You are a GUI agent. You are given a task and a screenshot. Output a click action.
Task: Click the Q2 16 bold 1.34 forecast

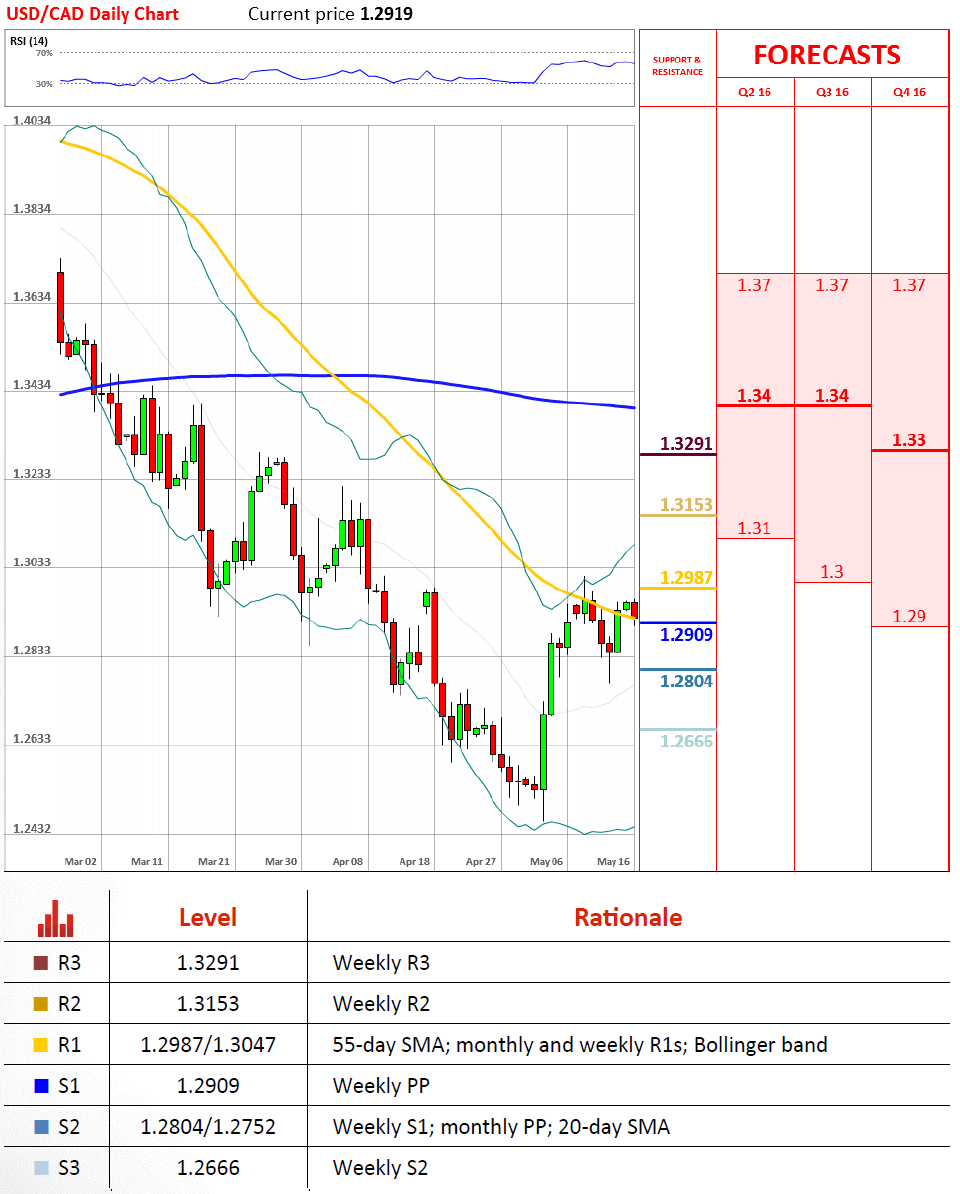click(754, 396)
